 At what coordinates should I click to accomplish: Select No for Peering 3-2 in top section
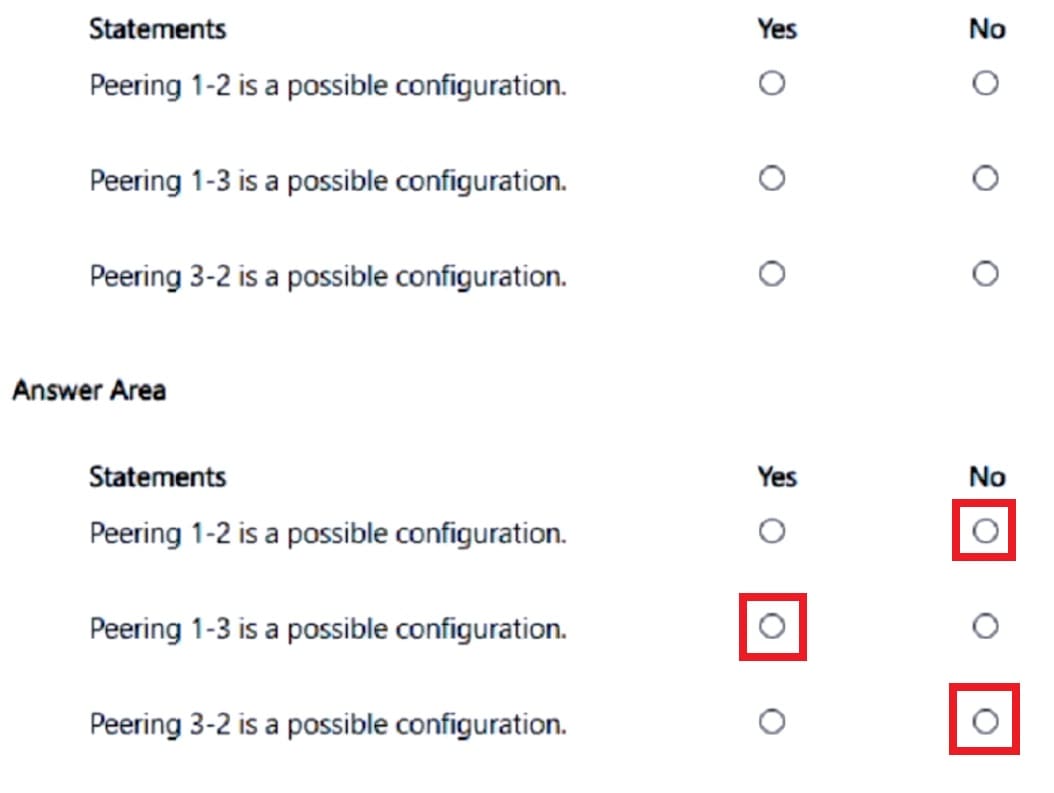tap(986, 274)
